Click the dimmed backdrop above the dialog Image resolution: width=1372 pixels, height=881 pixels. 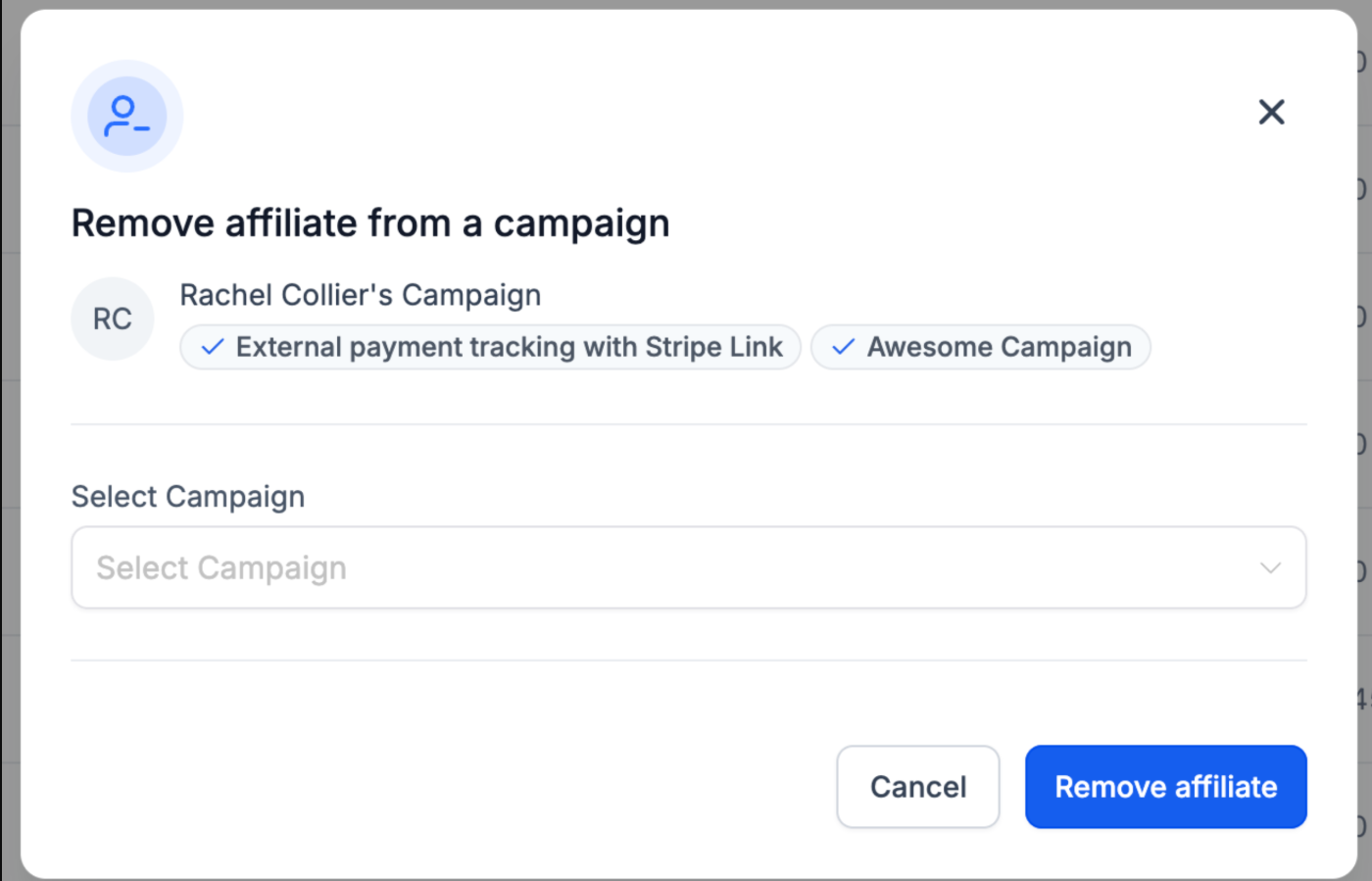point(686,4)
